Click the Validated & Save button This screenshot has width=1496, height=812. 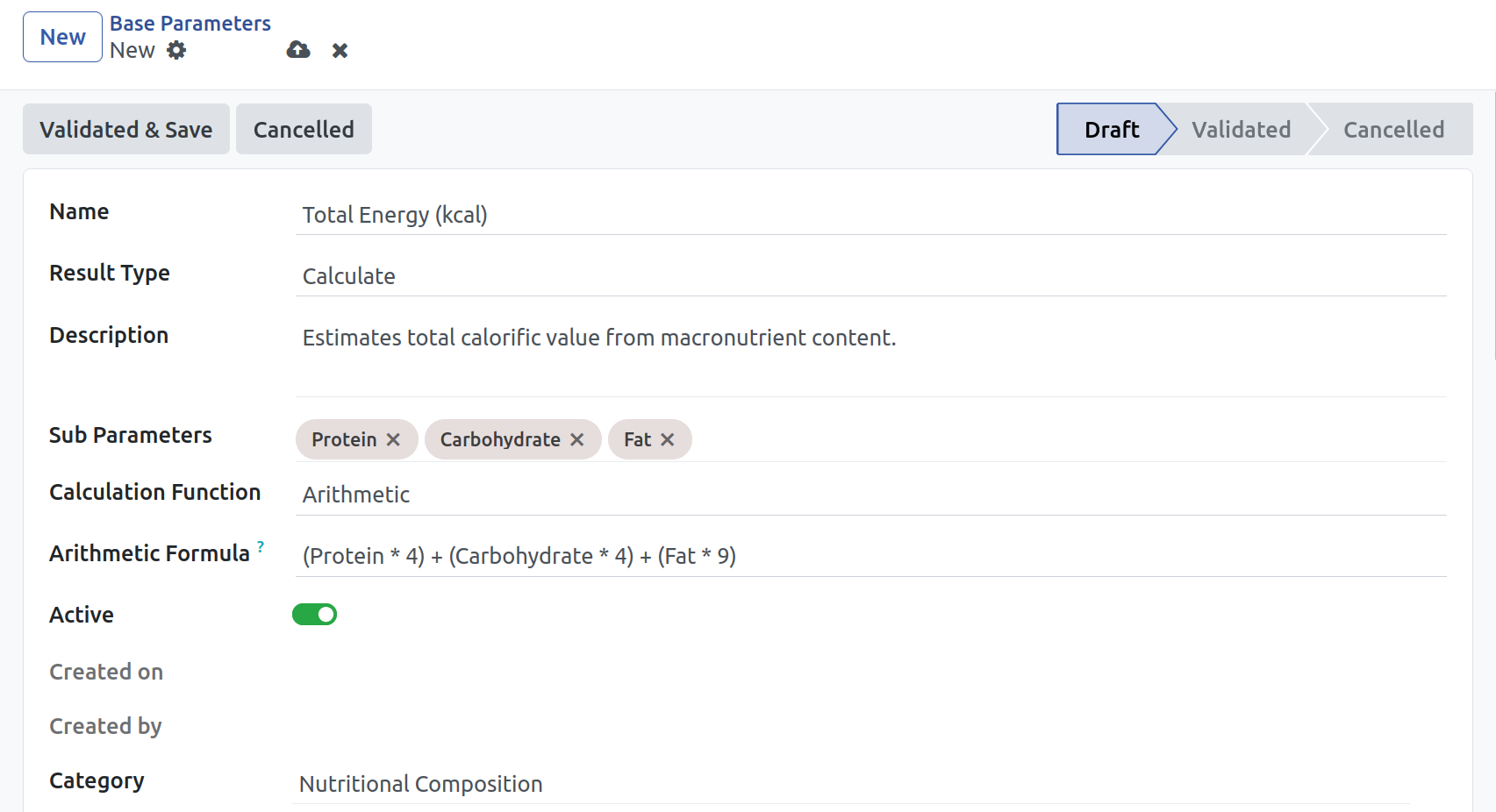click(x=126, y=129)
